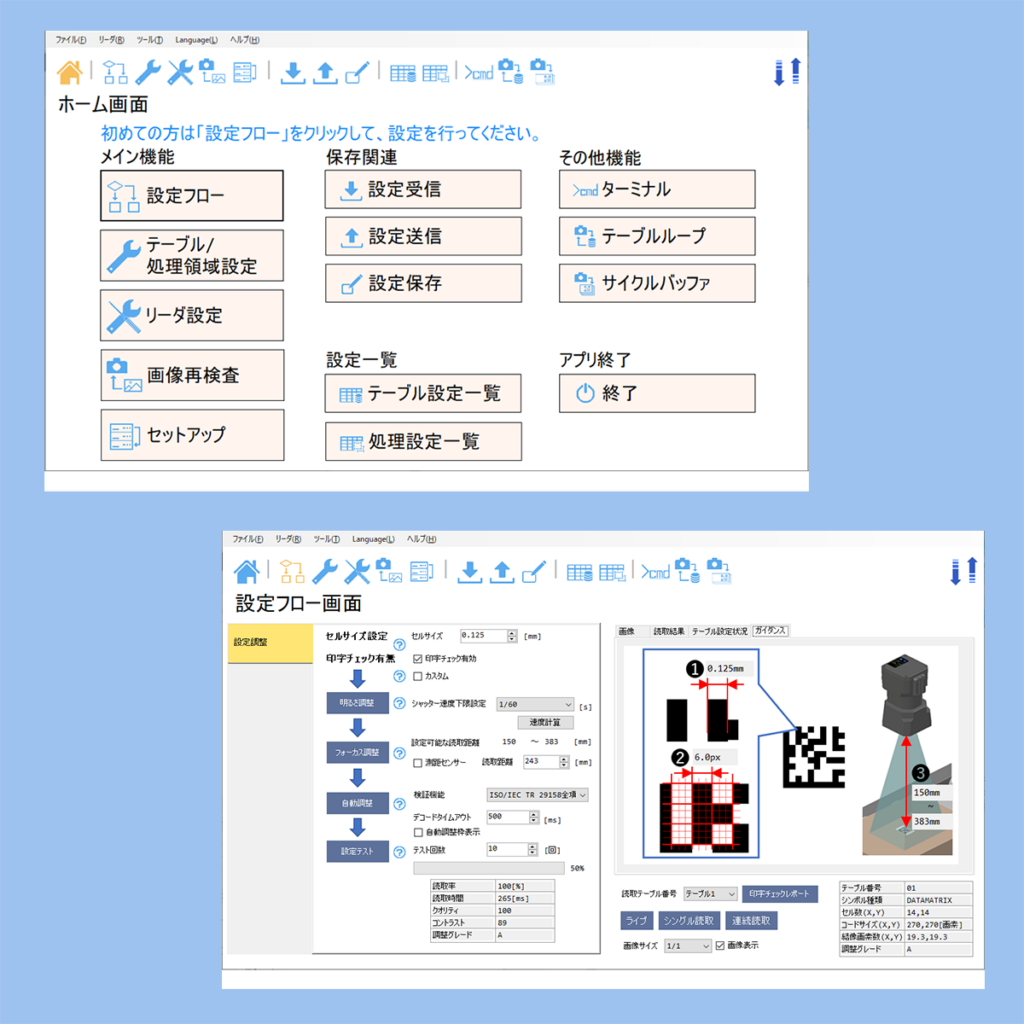
Task: Click help icon next to 明るさ調整
Action: [399, 703]
